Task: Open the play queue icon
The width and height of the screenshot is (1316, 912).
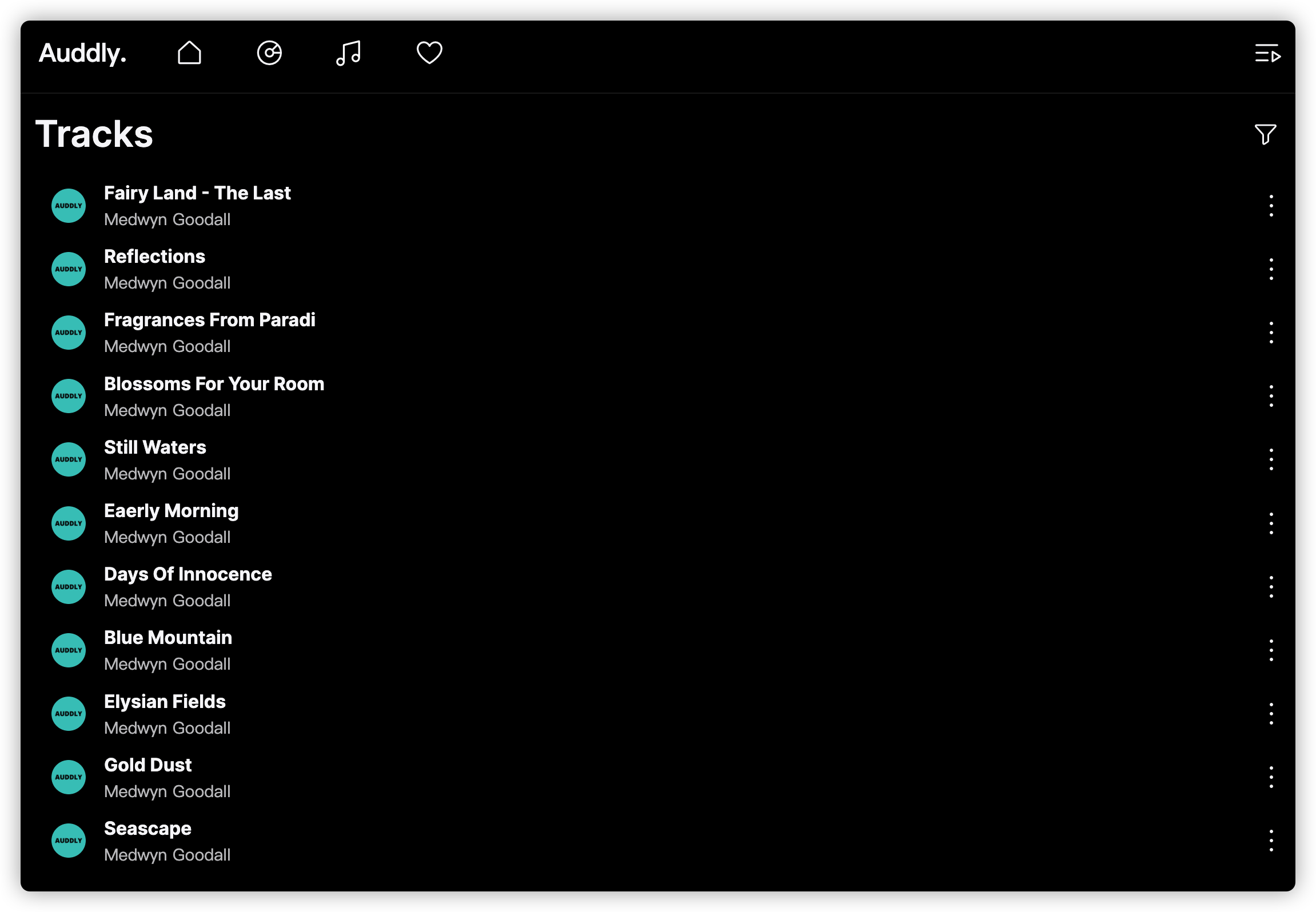Action: click(1267, 53)
